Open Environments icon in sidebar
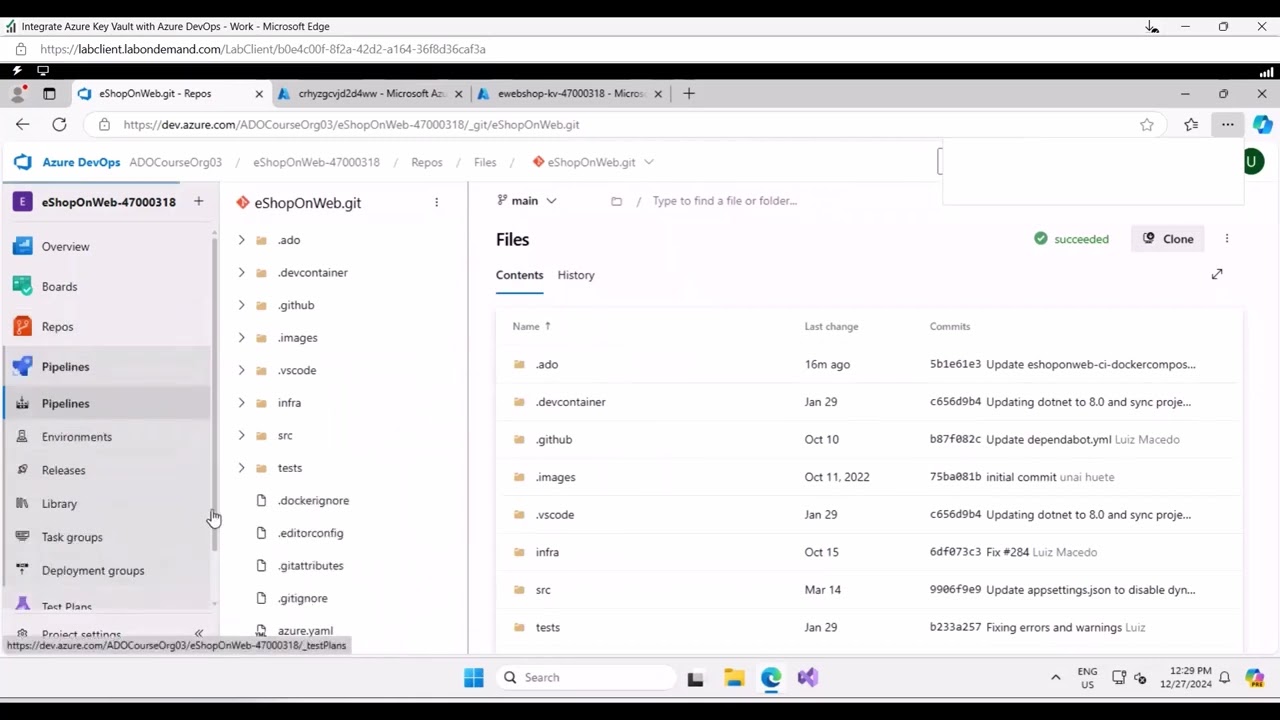 (x=22, y=437)
